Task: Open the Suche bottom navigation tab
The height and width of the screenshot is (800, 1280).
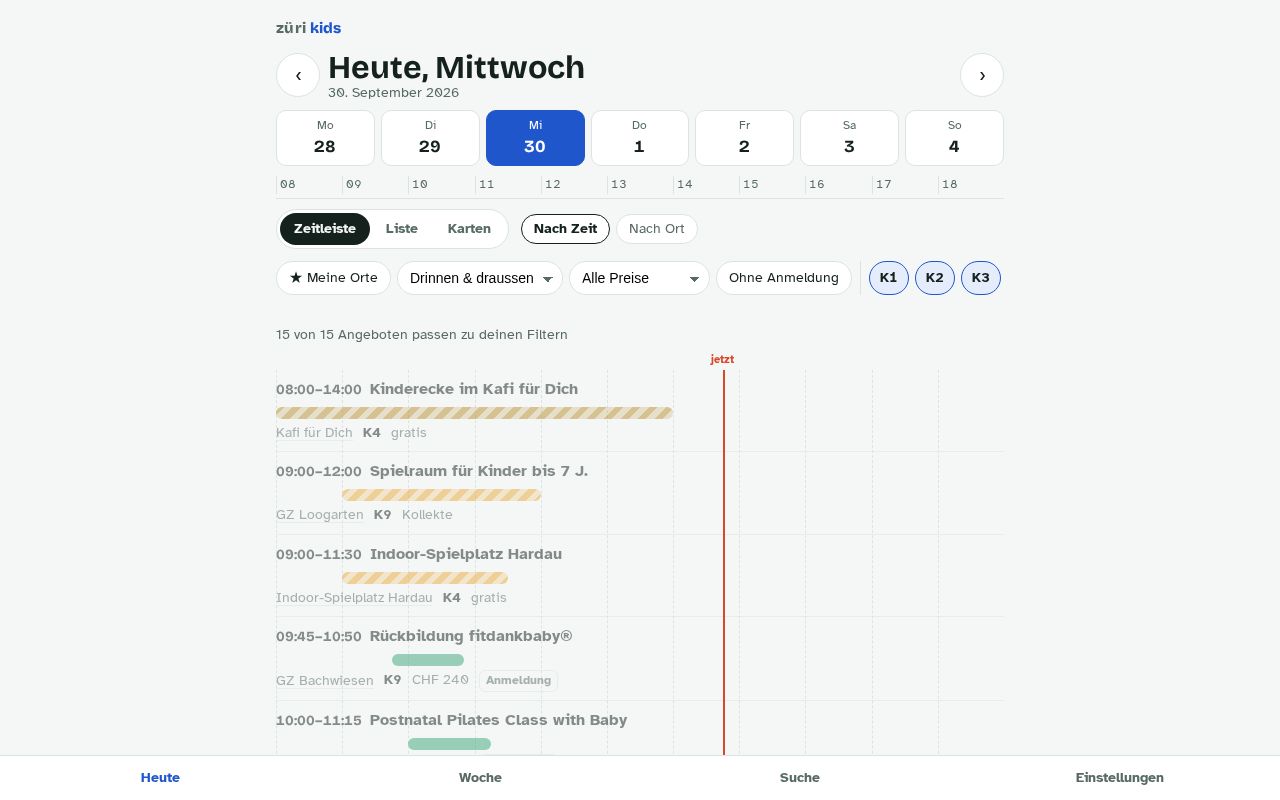Action: 800,778
